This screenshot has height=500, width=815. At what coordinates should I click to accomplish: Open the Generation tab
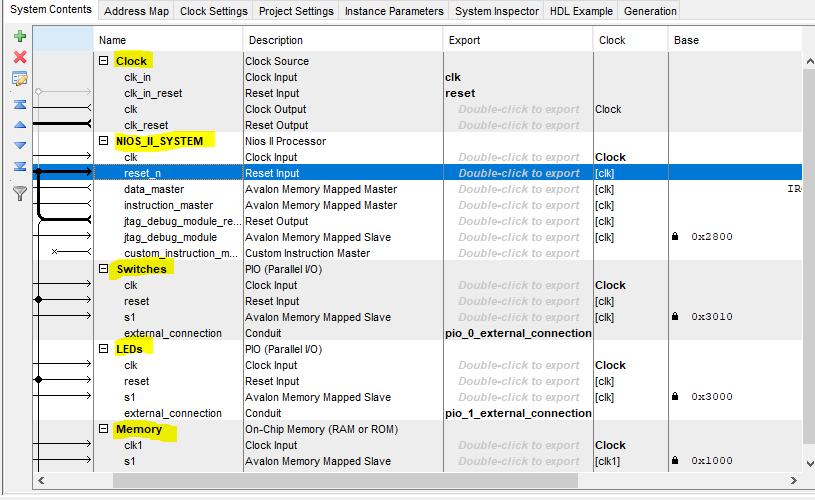tap(650, 11)
